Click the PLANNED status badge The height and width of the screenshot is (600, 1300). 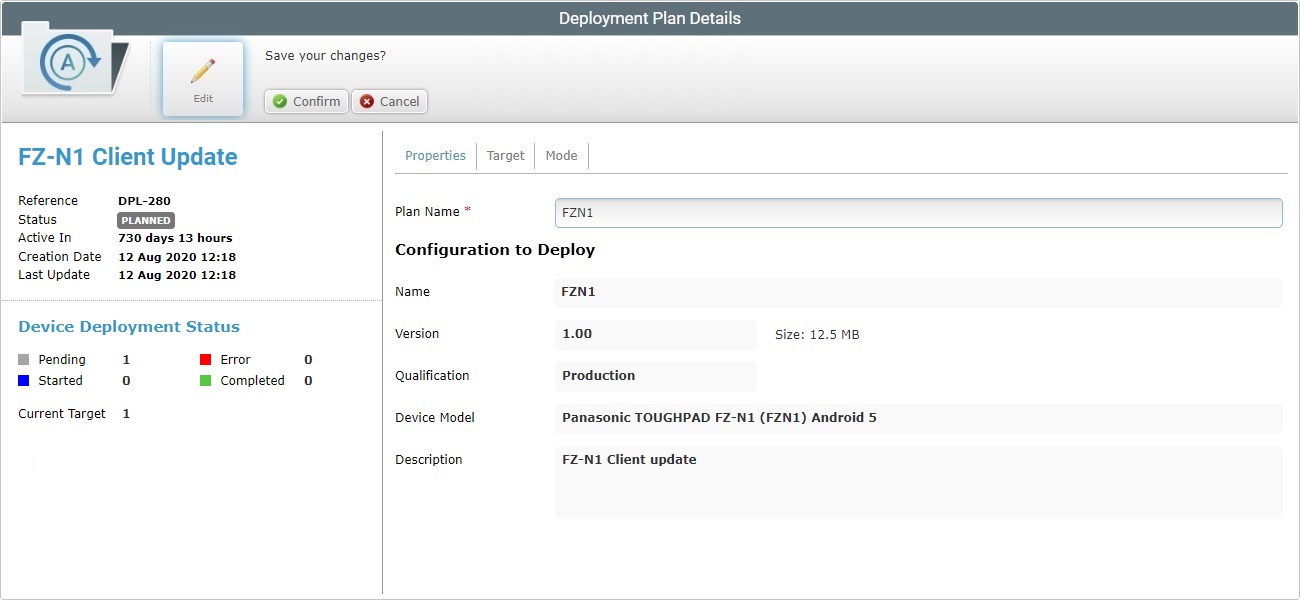click(145, 220)
